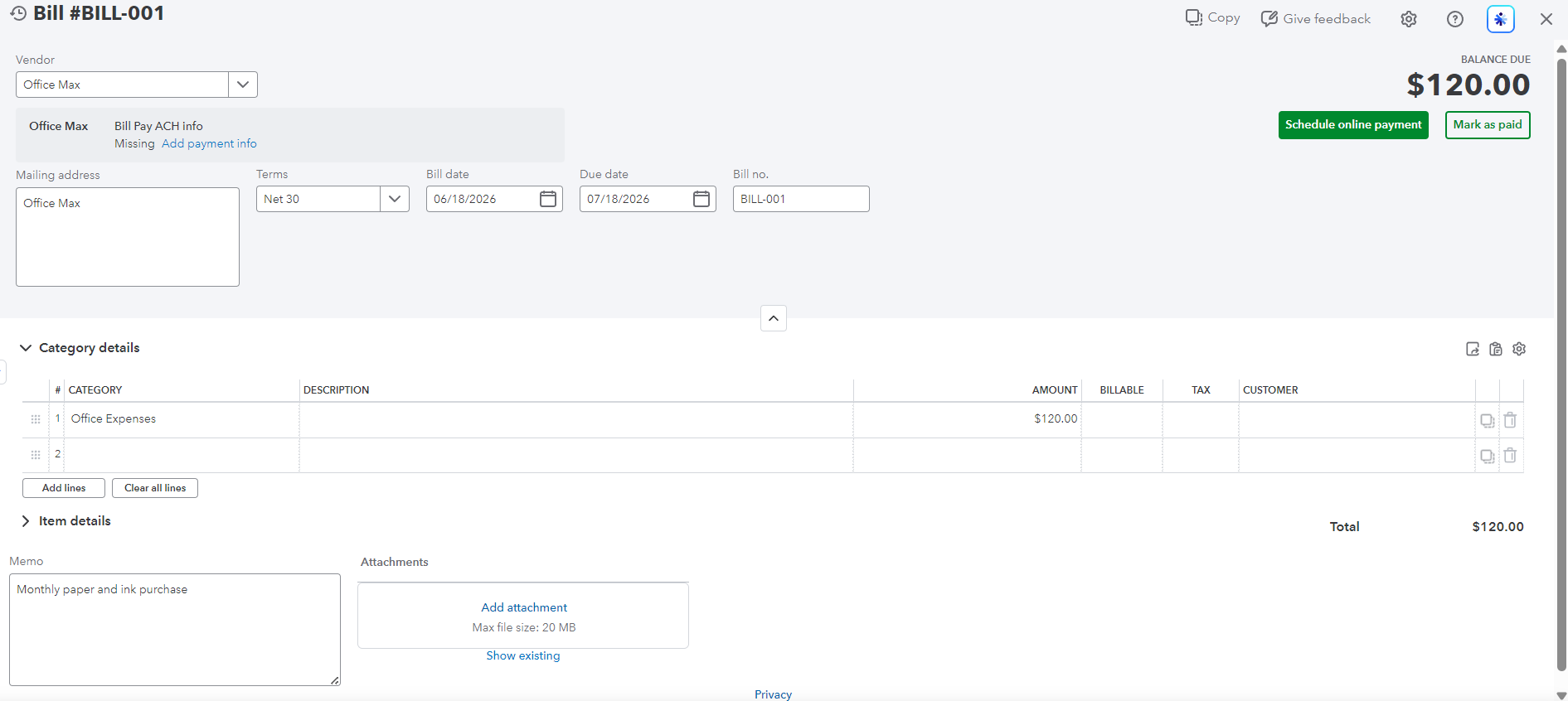Open Vendor dropdown arrow

click(x=243, y=85)
